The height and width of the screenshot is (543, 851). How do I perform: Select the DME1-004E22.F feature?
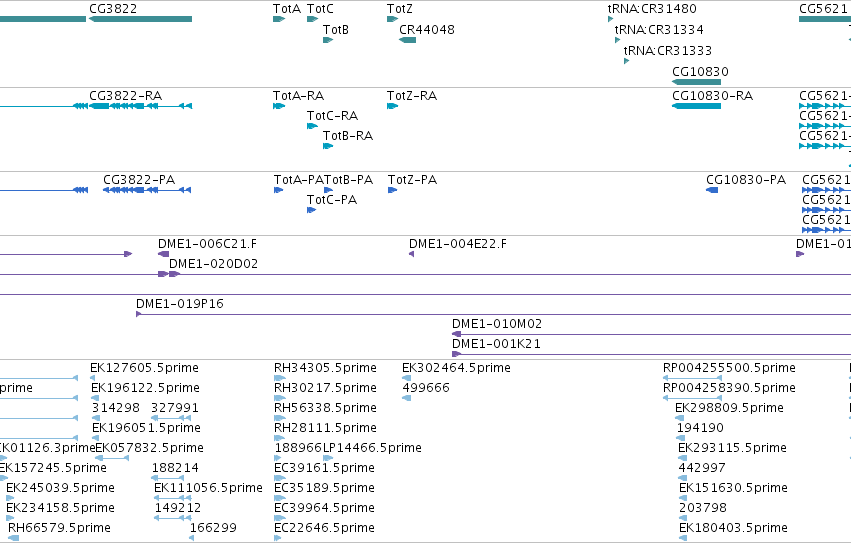click(411, 254)
